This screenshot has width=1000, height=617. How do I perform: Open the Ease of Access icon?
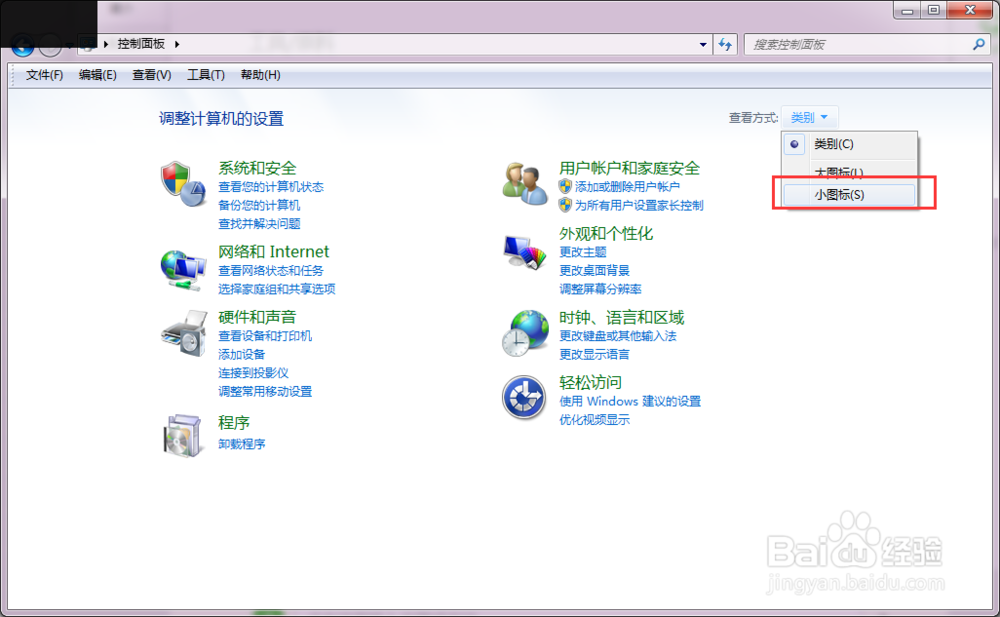coord(524,398)
